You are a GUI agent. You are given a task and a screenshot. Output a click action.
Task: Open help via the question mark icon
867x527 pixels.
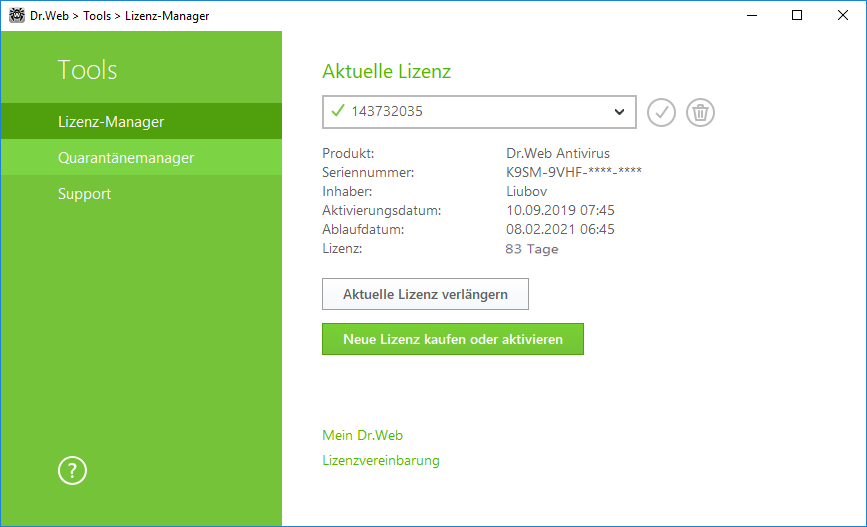pyautogui.click(x=72, y=471)
